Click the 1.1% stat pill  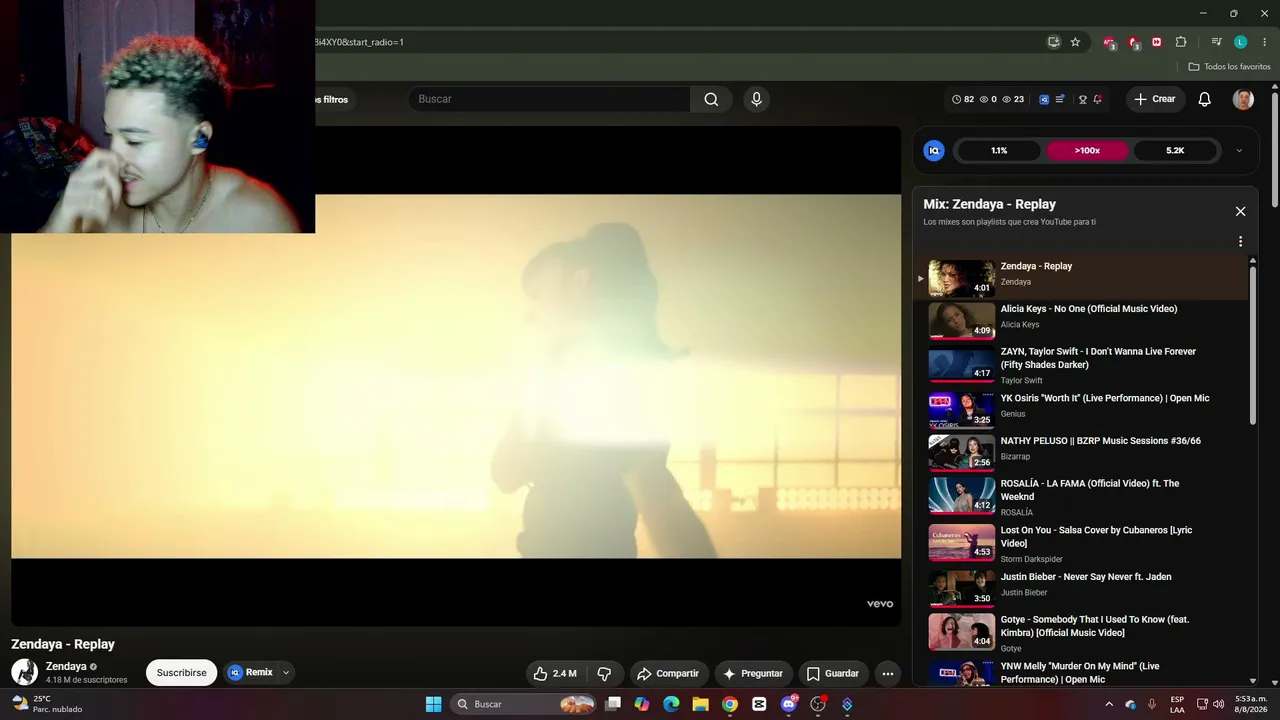click(999, 151)
